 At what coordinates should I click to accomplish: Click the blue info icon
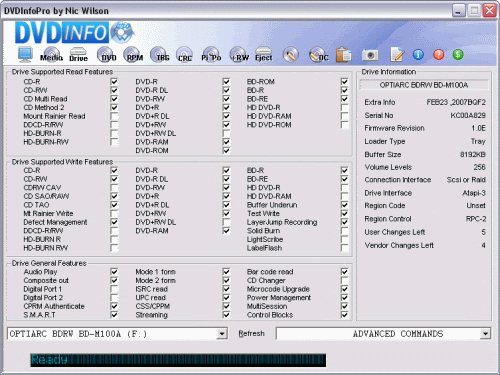point(418,54)
